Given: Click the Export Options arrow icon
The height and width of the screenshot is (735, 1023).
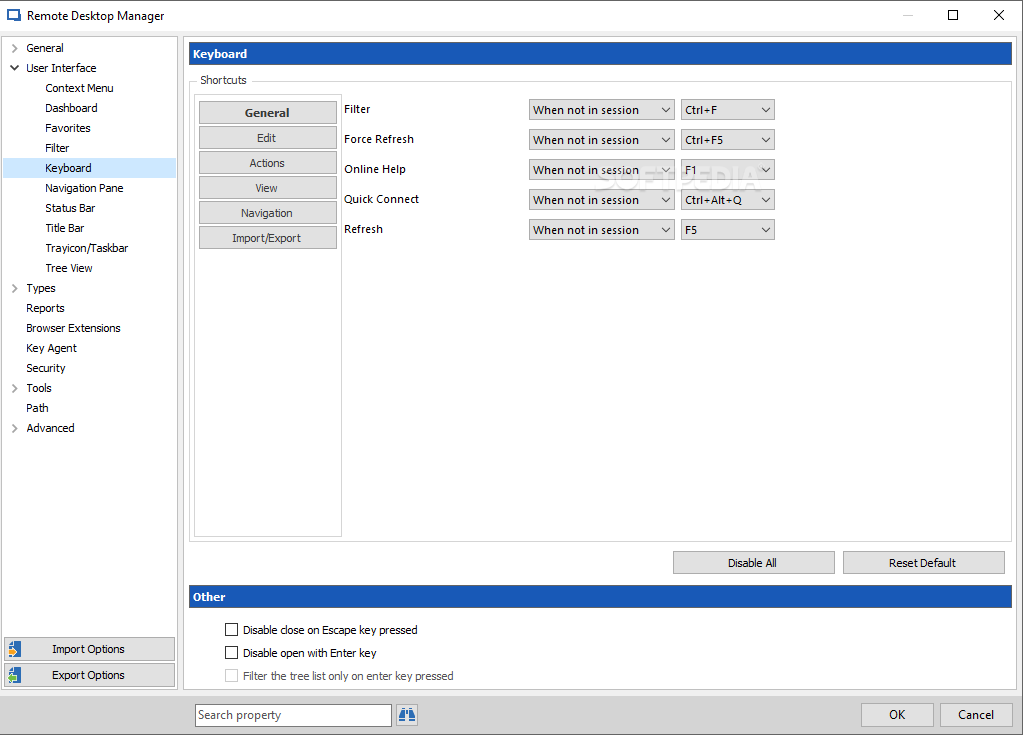Looking at the screenshot, I should 15,675.
